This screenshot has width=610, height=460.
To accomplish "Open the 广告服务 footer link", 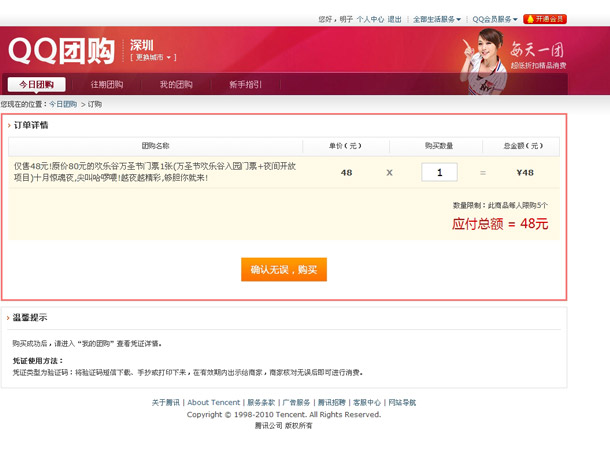I will click(296, 402).
